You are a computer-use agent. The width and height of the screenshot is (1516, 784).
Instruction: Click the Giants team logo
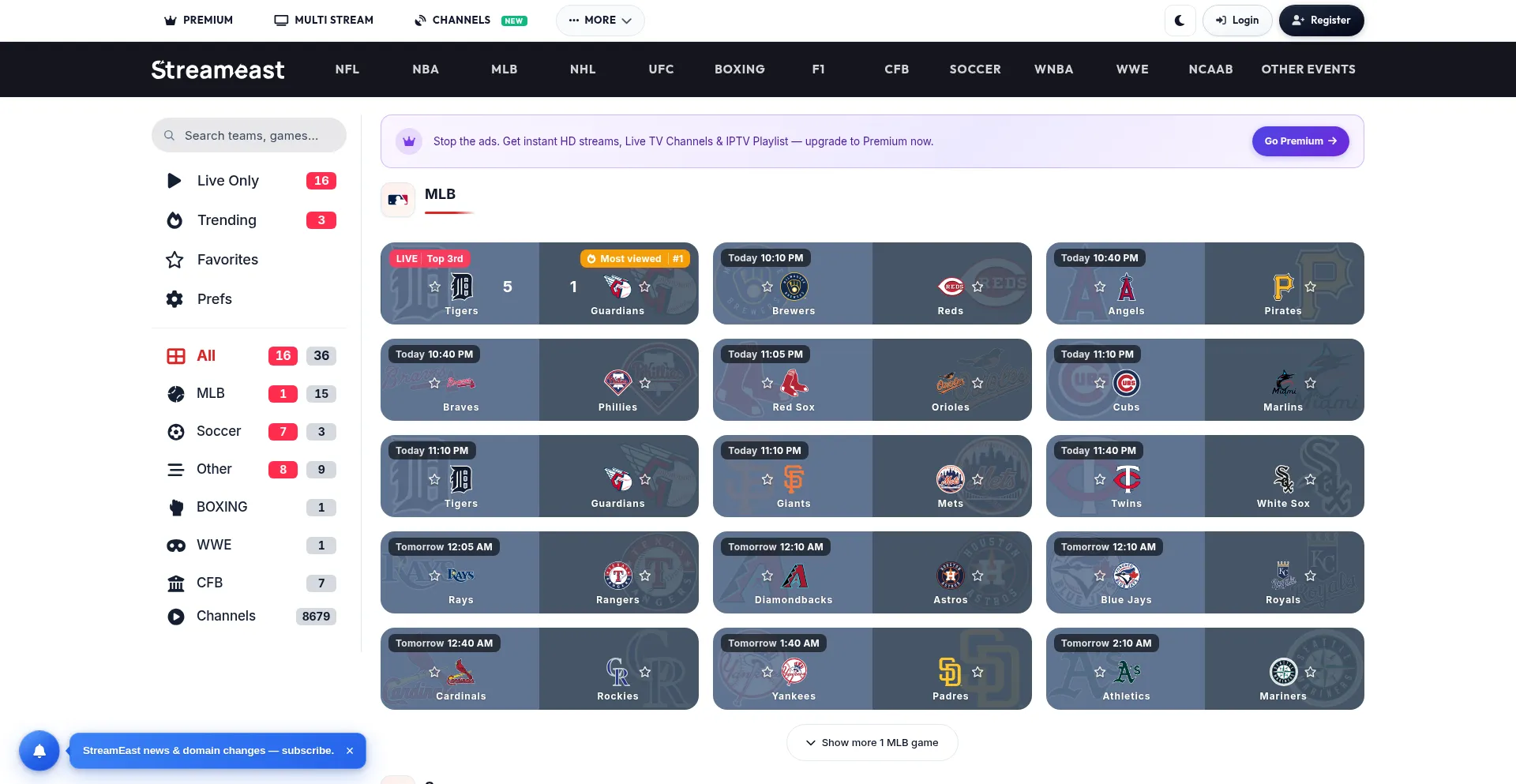coord(794,479)
